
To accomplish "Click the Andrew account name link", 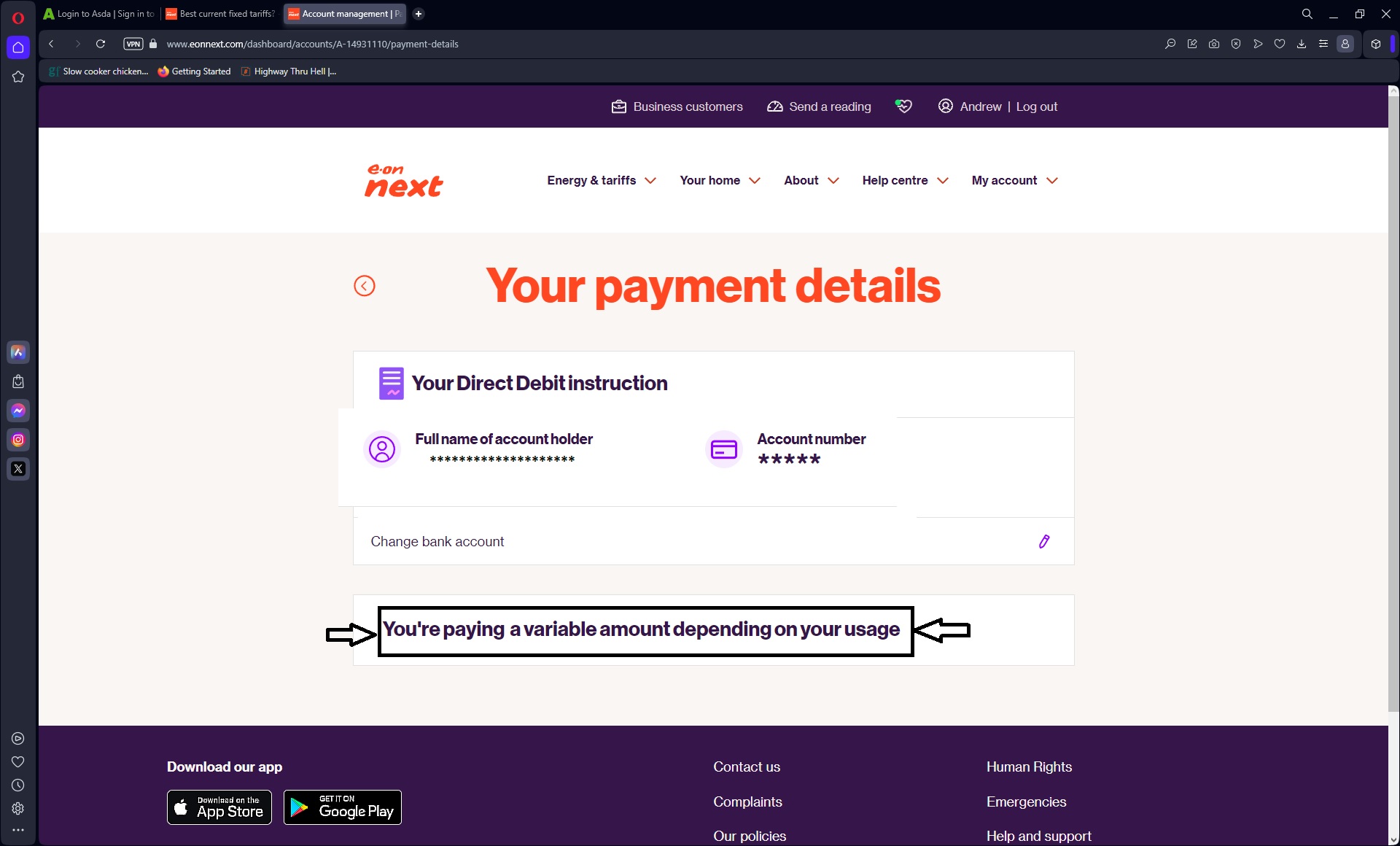I will click(979, 106).
